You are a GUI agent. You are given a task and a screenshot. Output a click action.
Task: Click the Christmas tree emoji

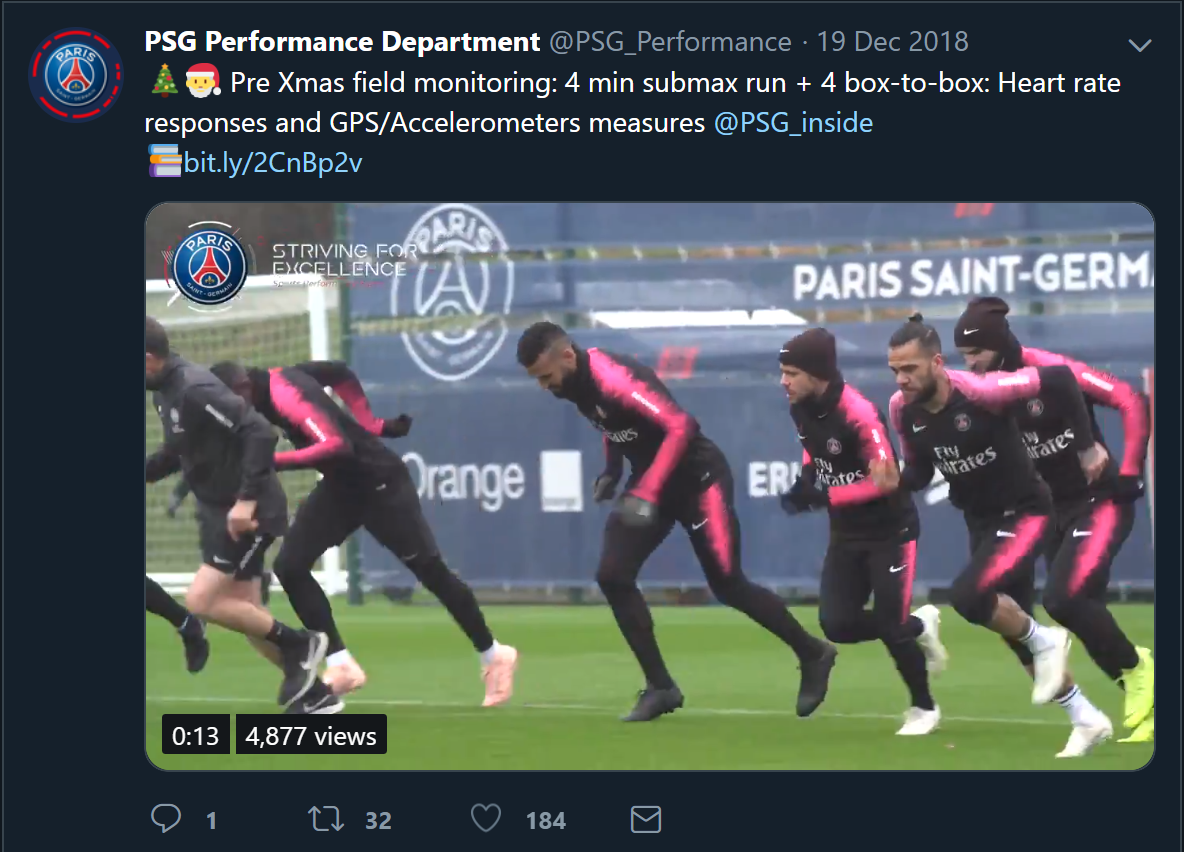164,81
